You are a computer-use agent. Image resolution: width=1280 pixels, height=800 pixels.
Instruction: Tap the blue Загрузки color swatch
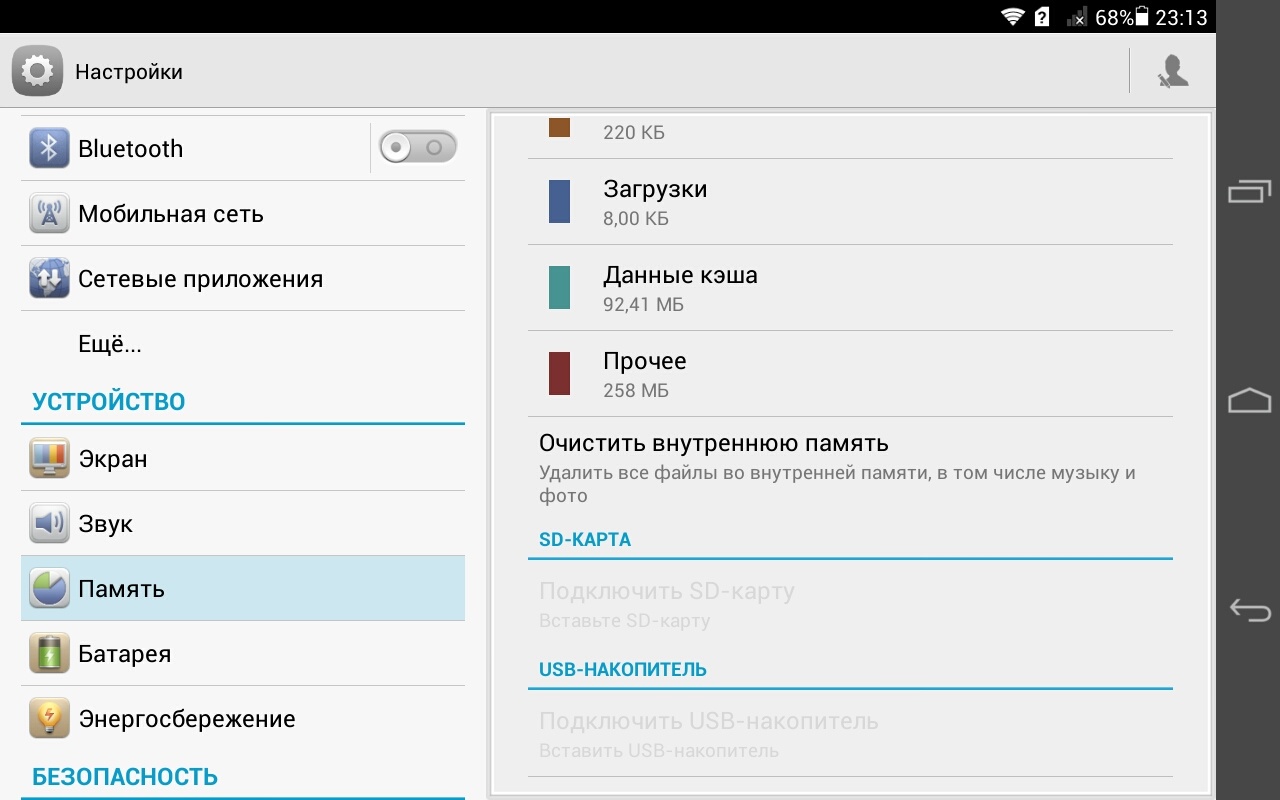(559, 201)
